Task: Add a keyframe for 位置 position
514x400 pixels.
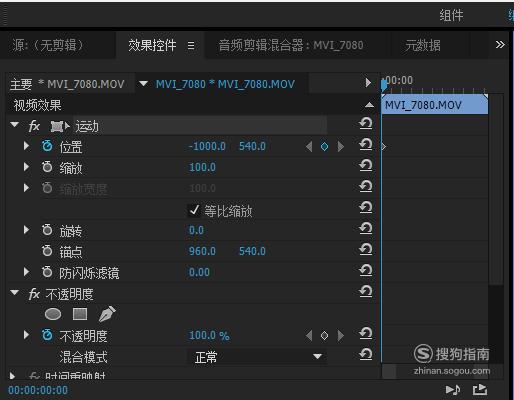Action: [324, 146]
